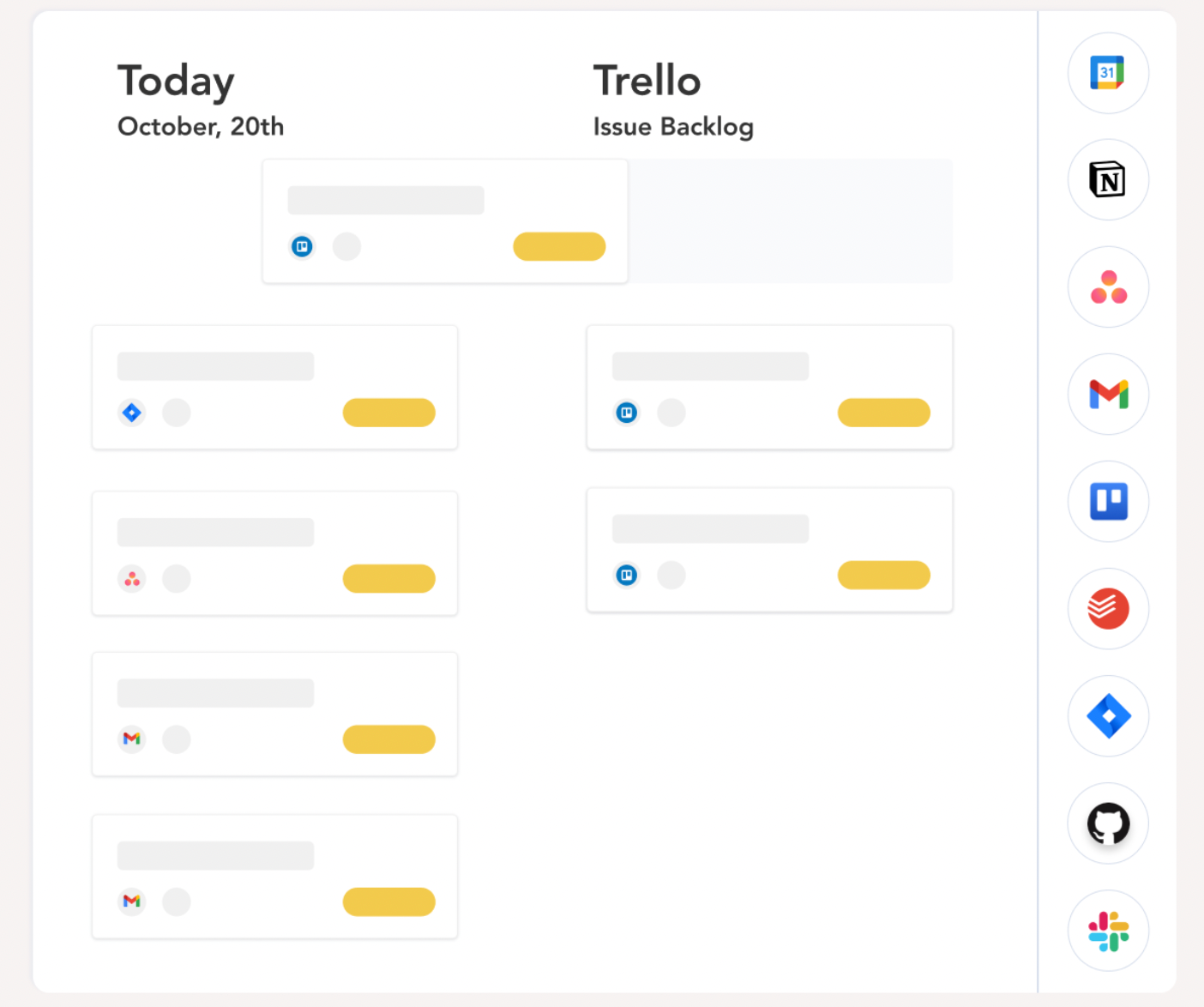1204x1007 pixels.
Task: Click the Gmail icon in the sidebar
Action: point(1108,395)
